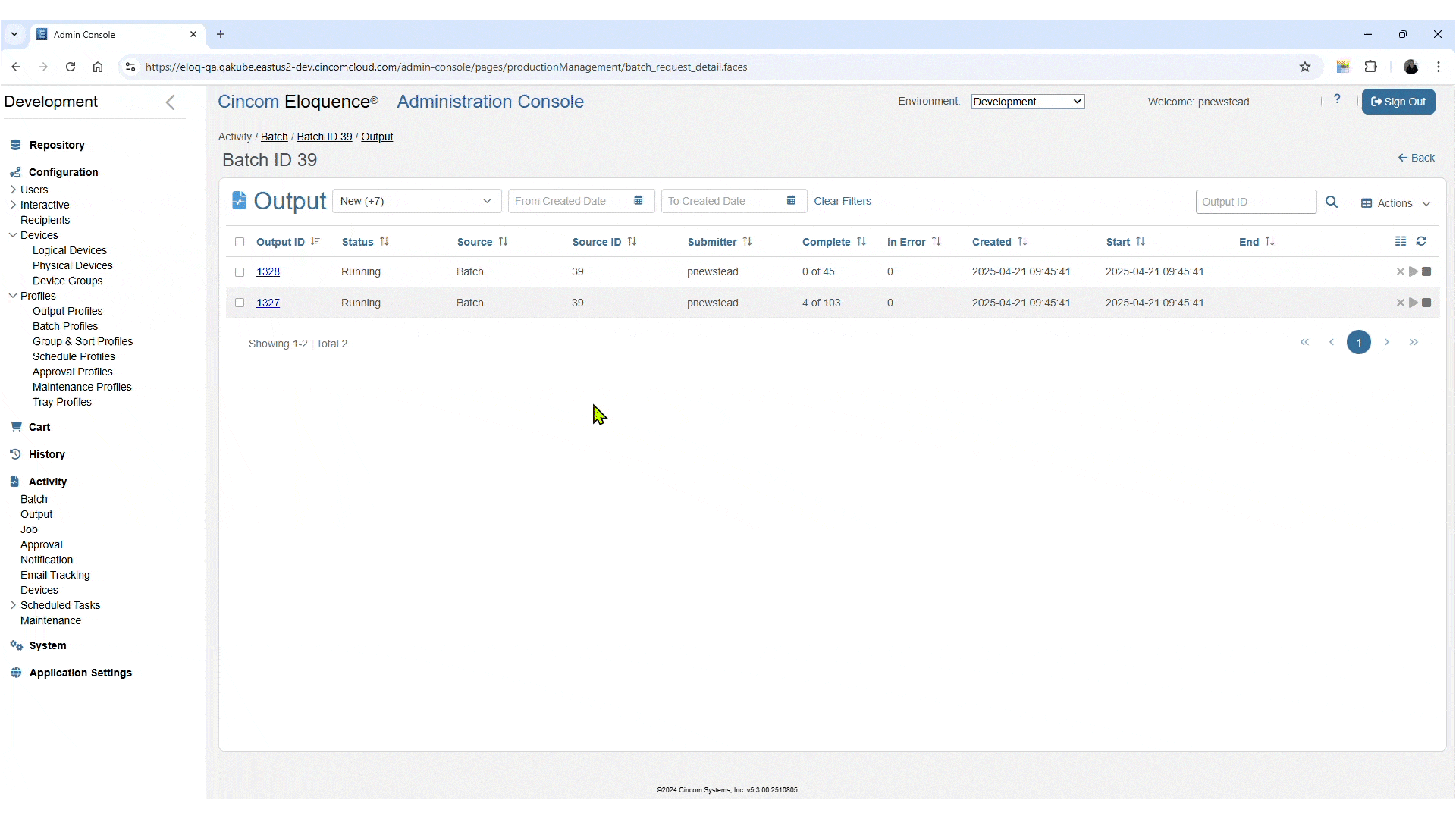The width and height of the screenshot is (1456, 819).
Task: Stop output 1328 with the square icon
Action: click(1426, 271)
